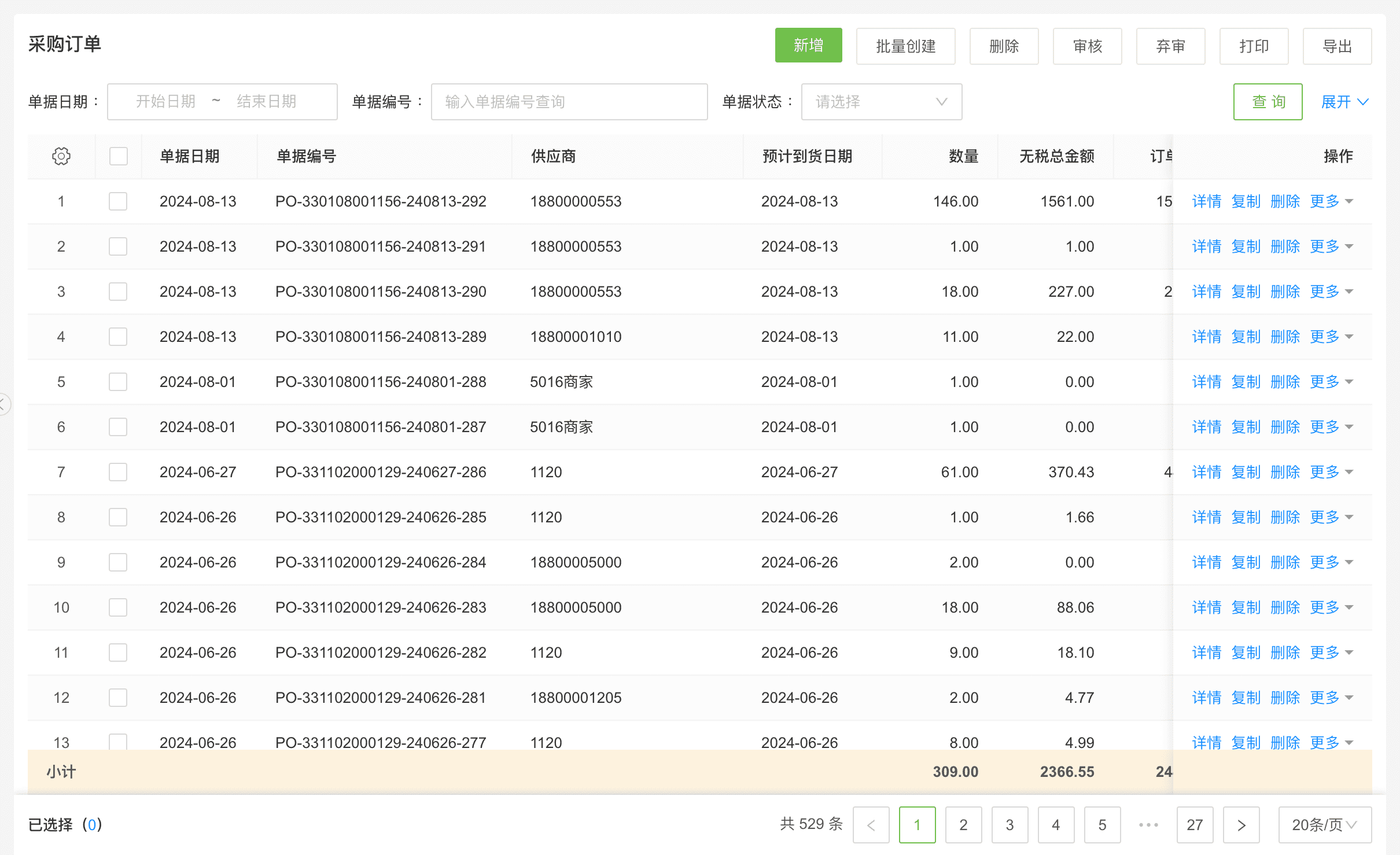Viewport: 1400px width, 855px height.
Task: Open 更多 menu for row 12 order 281
Action: click(1331, 698)
